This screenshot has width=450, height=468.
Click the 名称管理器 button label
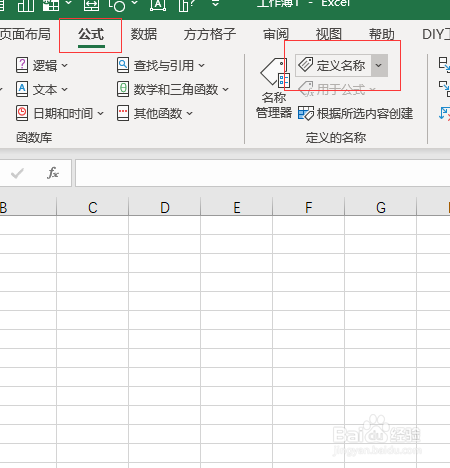coord(274,105)
